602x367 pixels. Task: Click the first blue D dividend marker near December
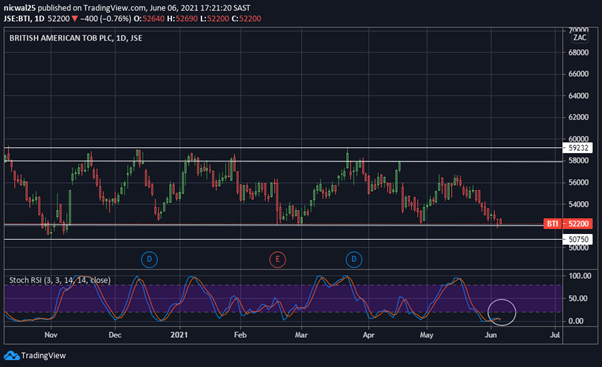[x=149, y=260]
